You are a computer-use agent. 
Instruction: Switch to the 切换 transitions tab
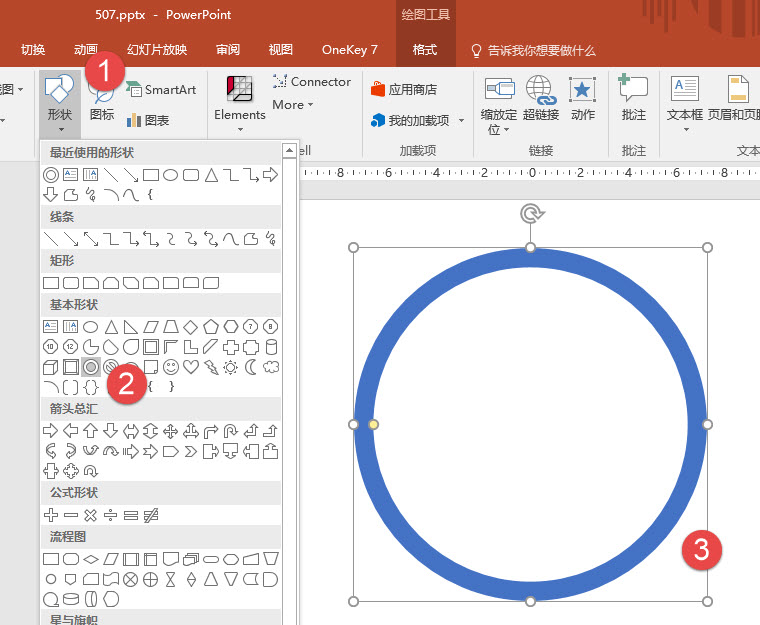pyautogui.click(x=33, y=49)
